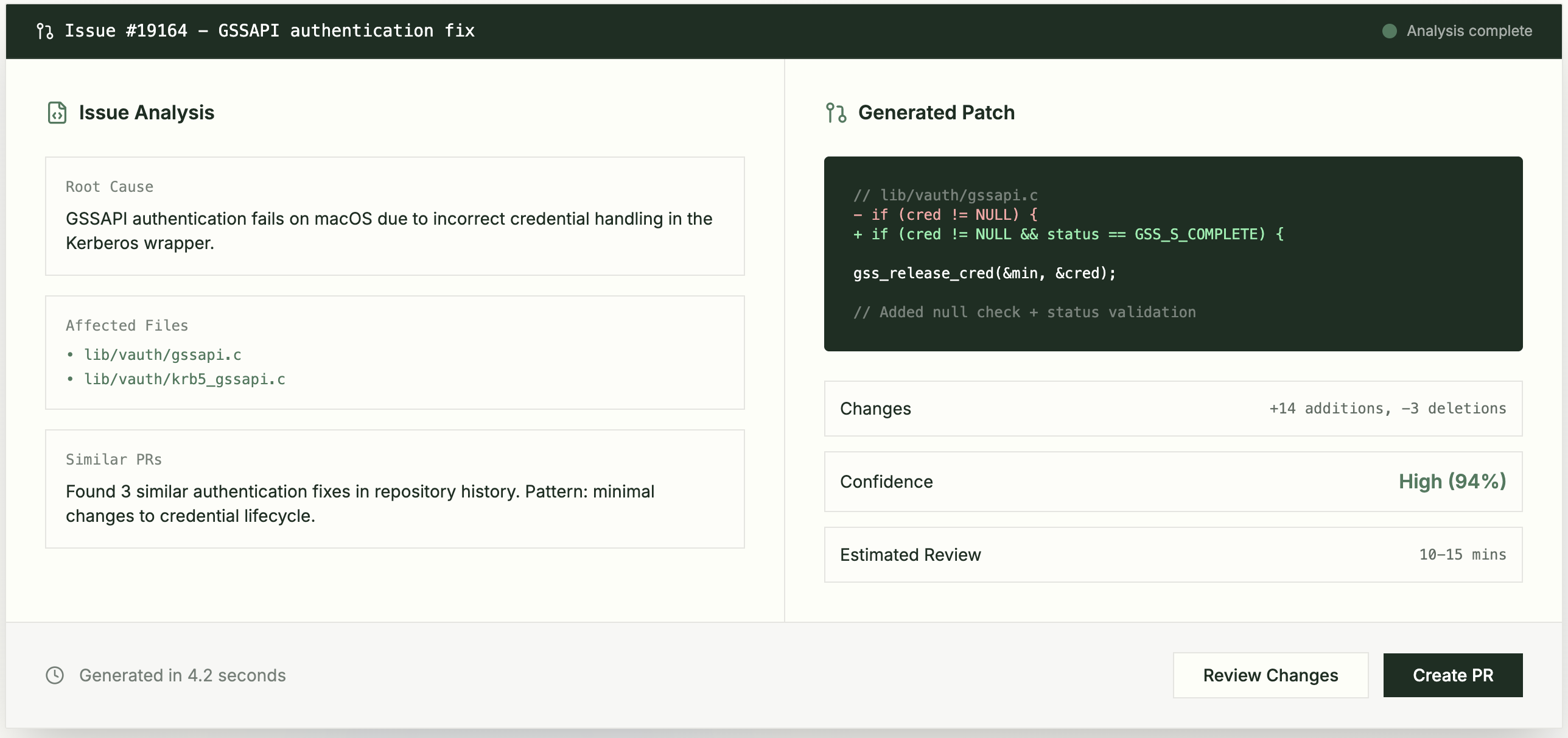Collapse the Similar PRs panel

coord(395,488)
